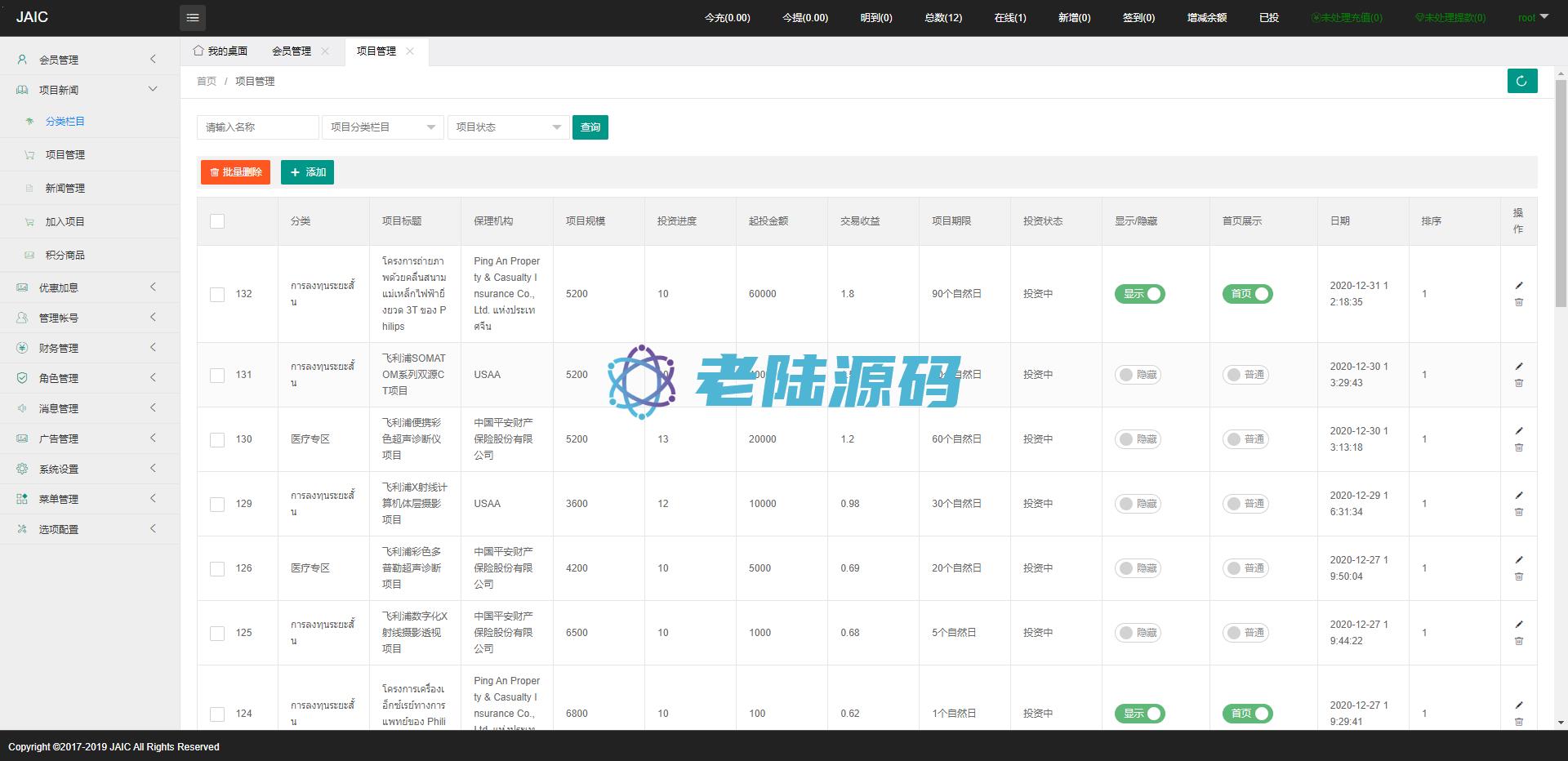The image size is (1568, 761).
Task: Open 新闻管理 in the sidebar
Action: click(65, 188)
